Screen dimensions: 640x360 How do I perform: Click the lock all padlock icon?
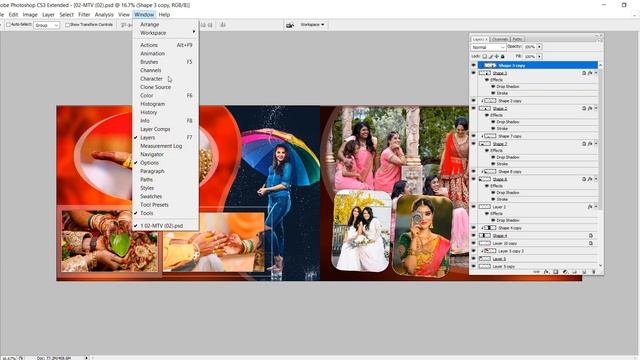pyautogui.click(x=502, y=56)
